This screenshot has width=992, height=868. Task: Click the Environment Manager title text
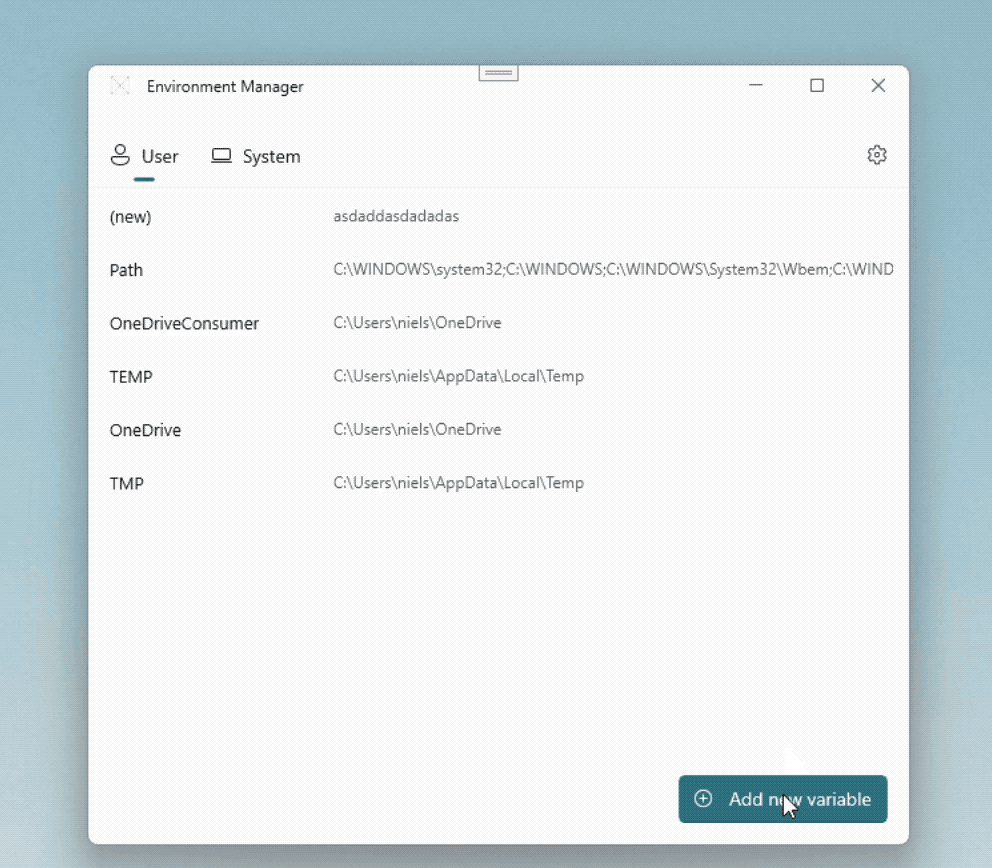(225, 87)
